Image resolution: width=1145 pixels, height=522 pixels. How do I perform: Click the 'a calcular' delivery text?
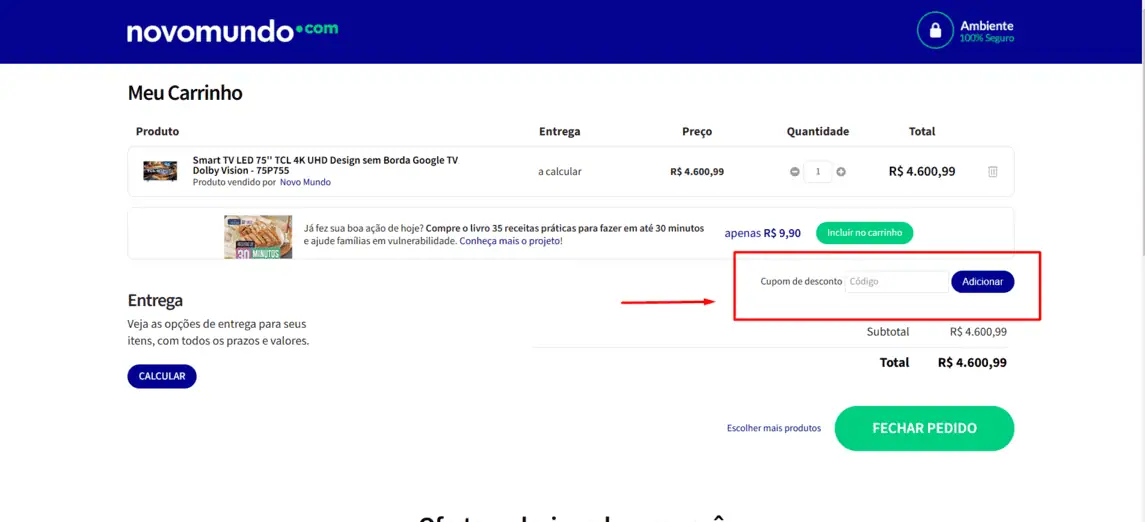pyautogui.click(x=560, y=172)
